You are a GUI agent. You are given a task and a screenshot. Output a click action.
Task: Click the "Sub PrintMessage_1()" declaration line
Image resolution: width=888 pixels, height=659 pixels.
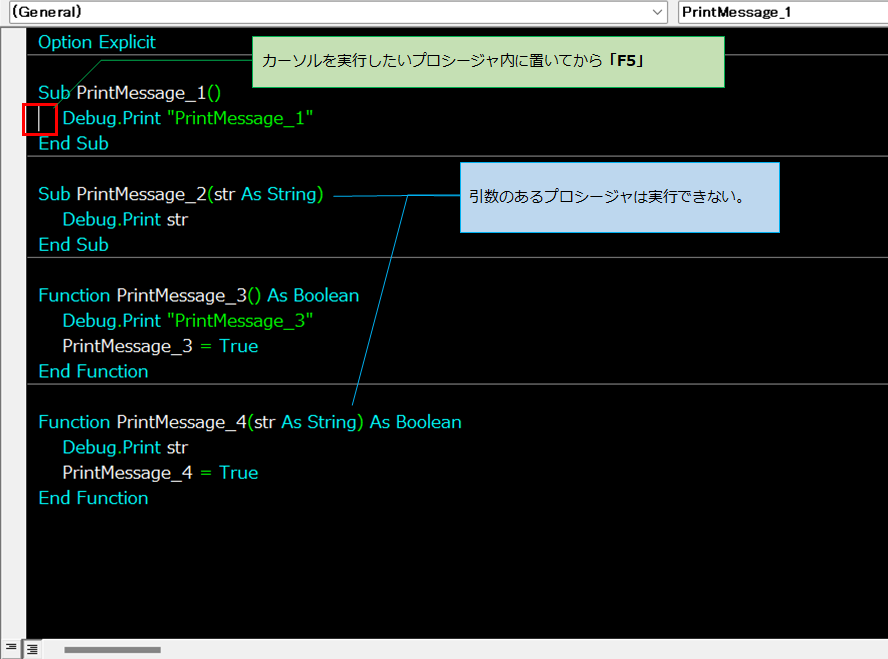[x=129, y=93]
